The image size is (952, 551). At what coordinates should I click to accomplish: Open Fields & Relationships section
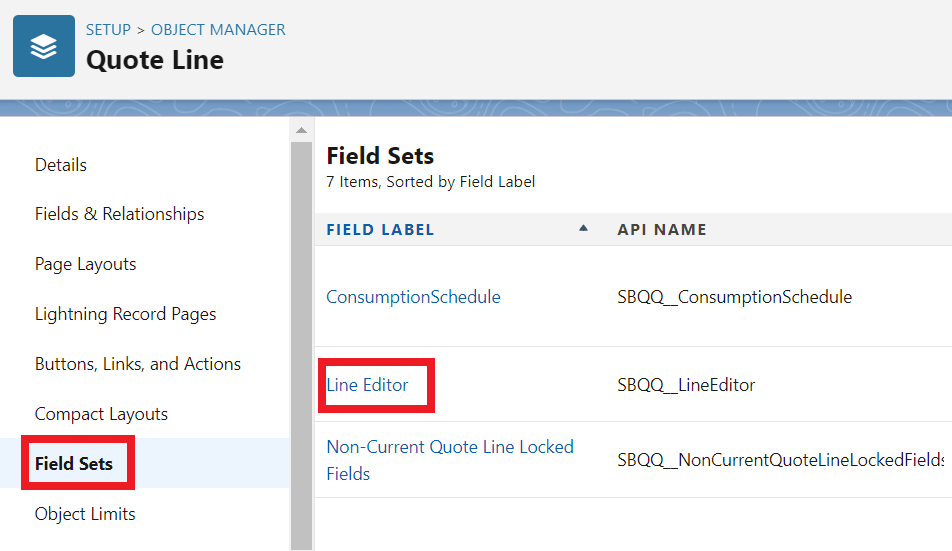119,214
